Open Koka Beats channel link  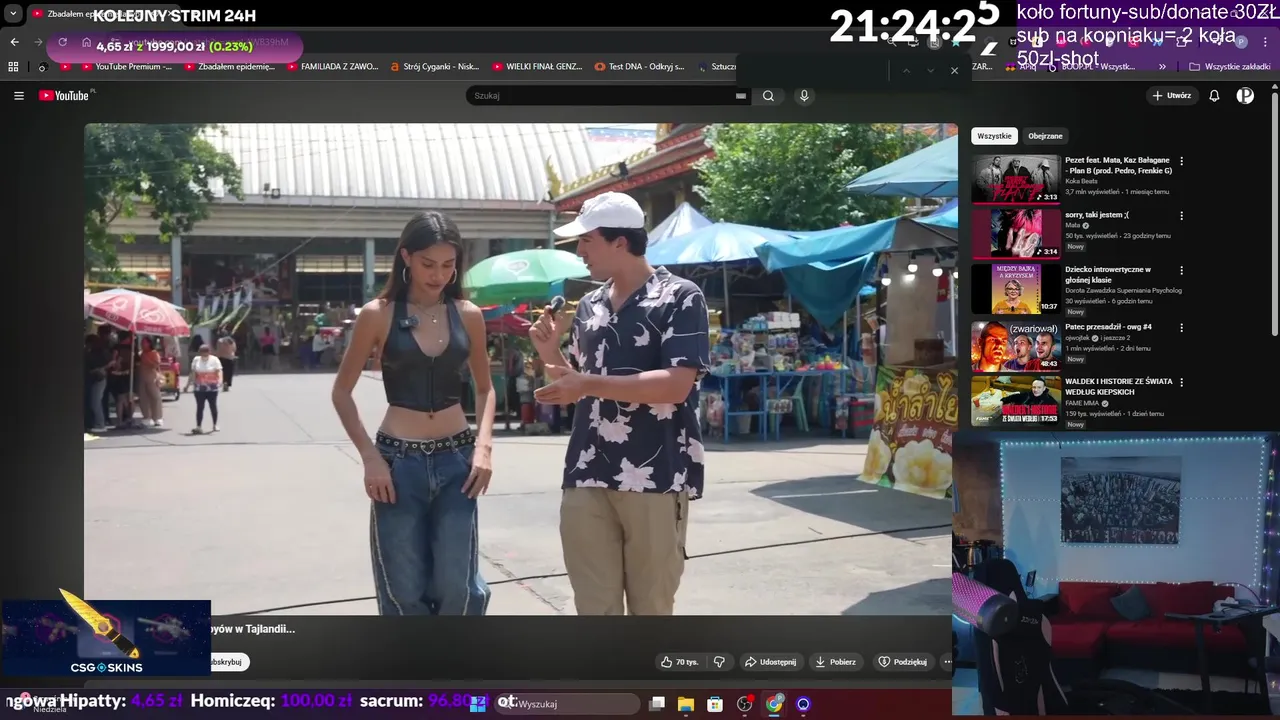pos(1081,181)
